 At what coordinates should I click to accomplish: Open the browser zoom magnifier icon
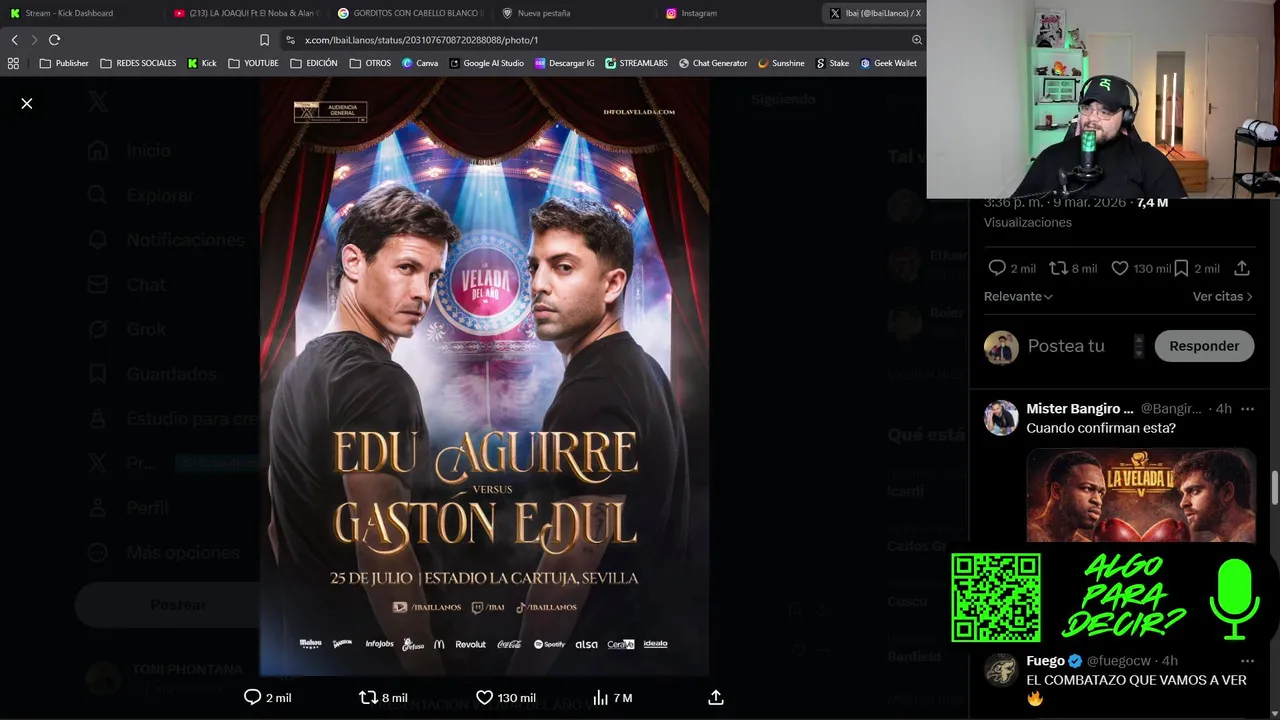point(916,40)
